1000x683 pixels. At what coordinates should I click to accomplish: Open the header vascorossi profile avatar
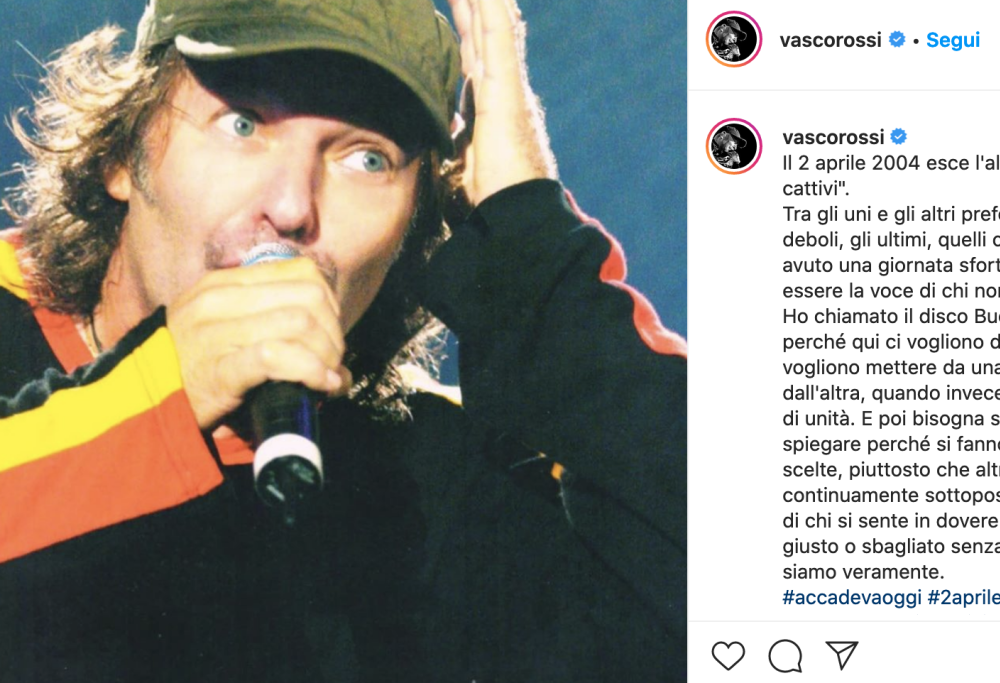pyautogui.click(x=734, y=39)
